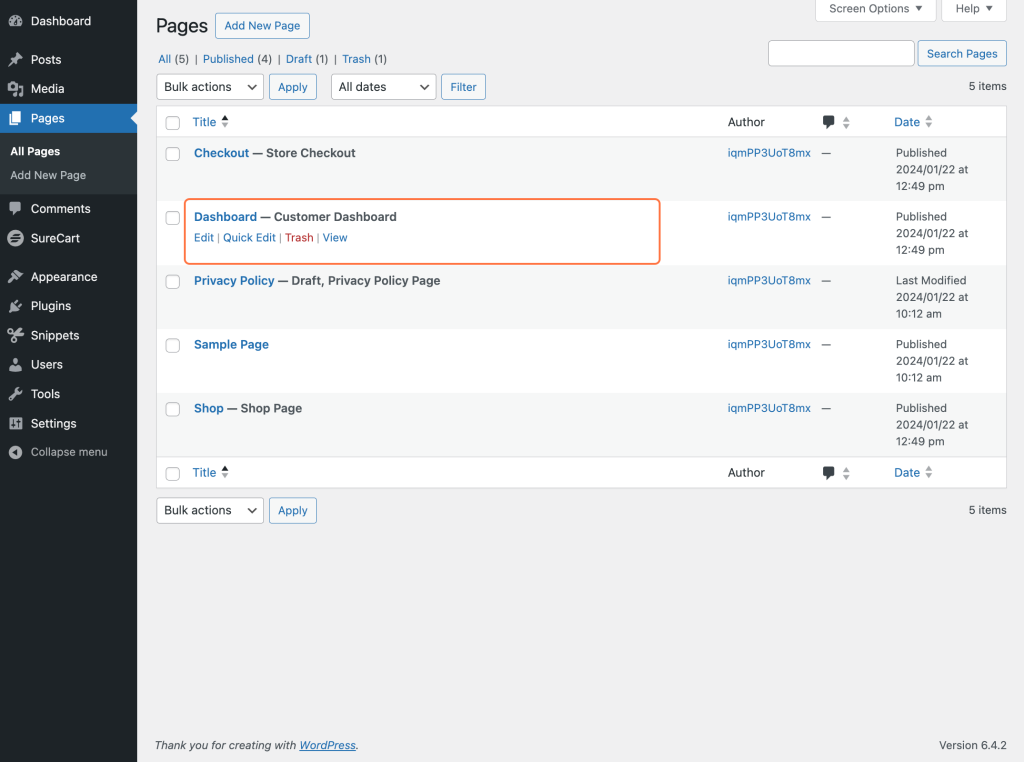Expand the Screen Options panel

pyautogui.click(x=875, y=9)
